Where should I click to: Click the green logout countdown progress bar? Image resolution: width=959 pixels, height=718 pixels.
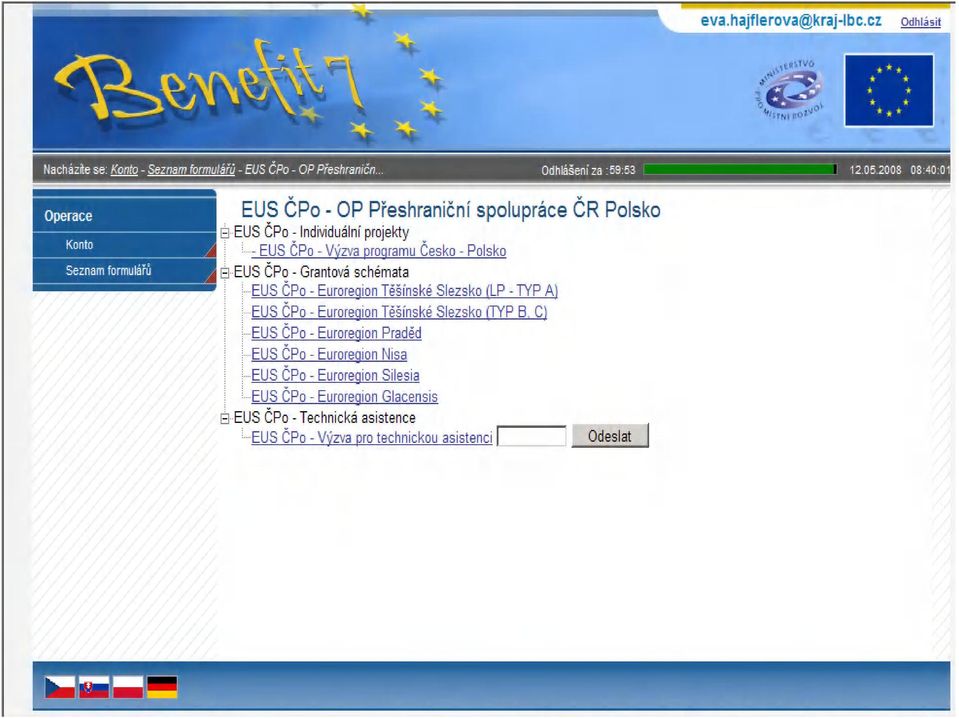(x=740, y=169)
